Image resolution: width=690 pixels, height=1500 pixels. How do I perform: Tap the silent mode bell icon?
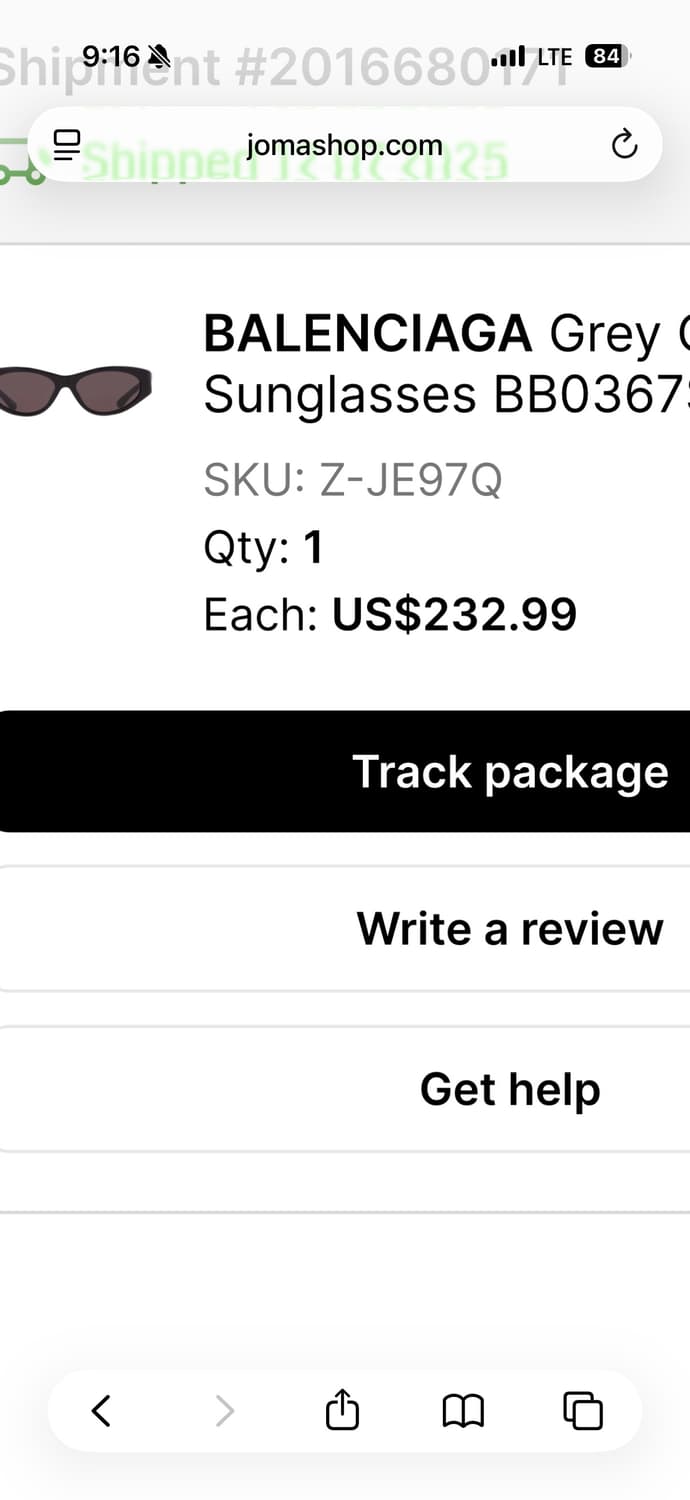158,55
